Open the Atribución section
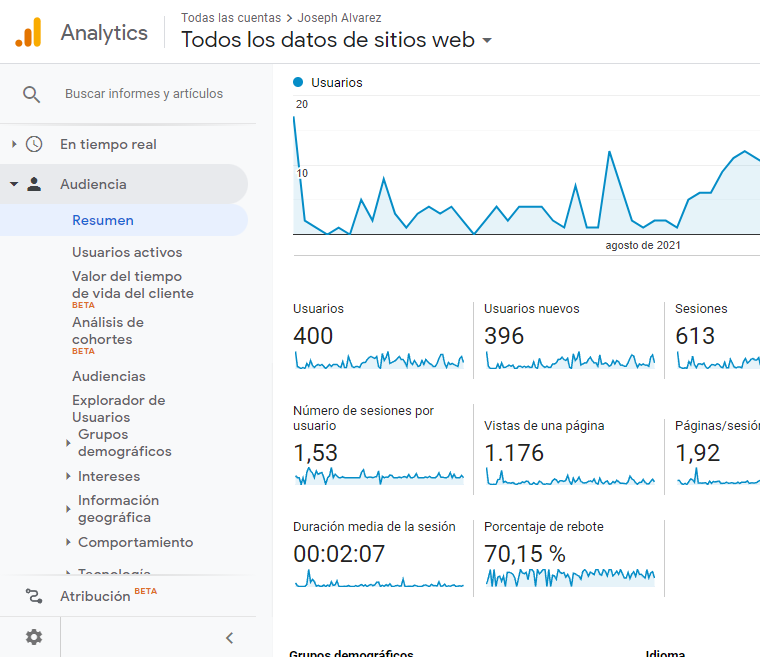Viewport: 760px width, 657px height. tap(95, 596)
